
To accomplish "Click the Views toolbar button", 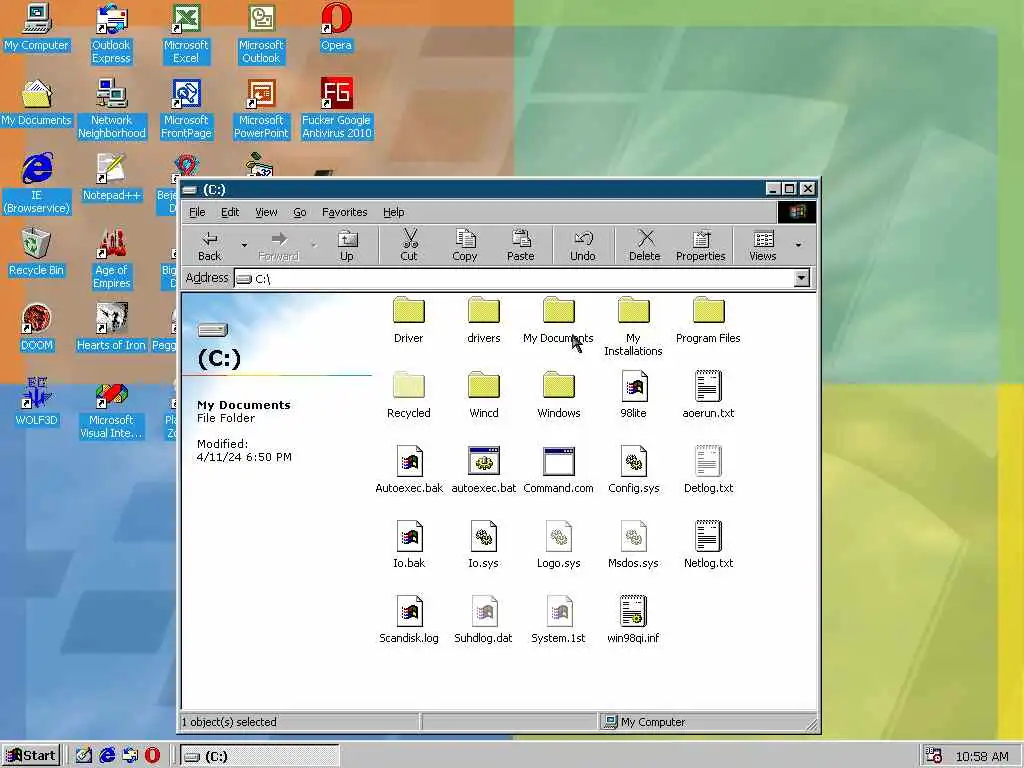I will coord(763,245).
